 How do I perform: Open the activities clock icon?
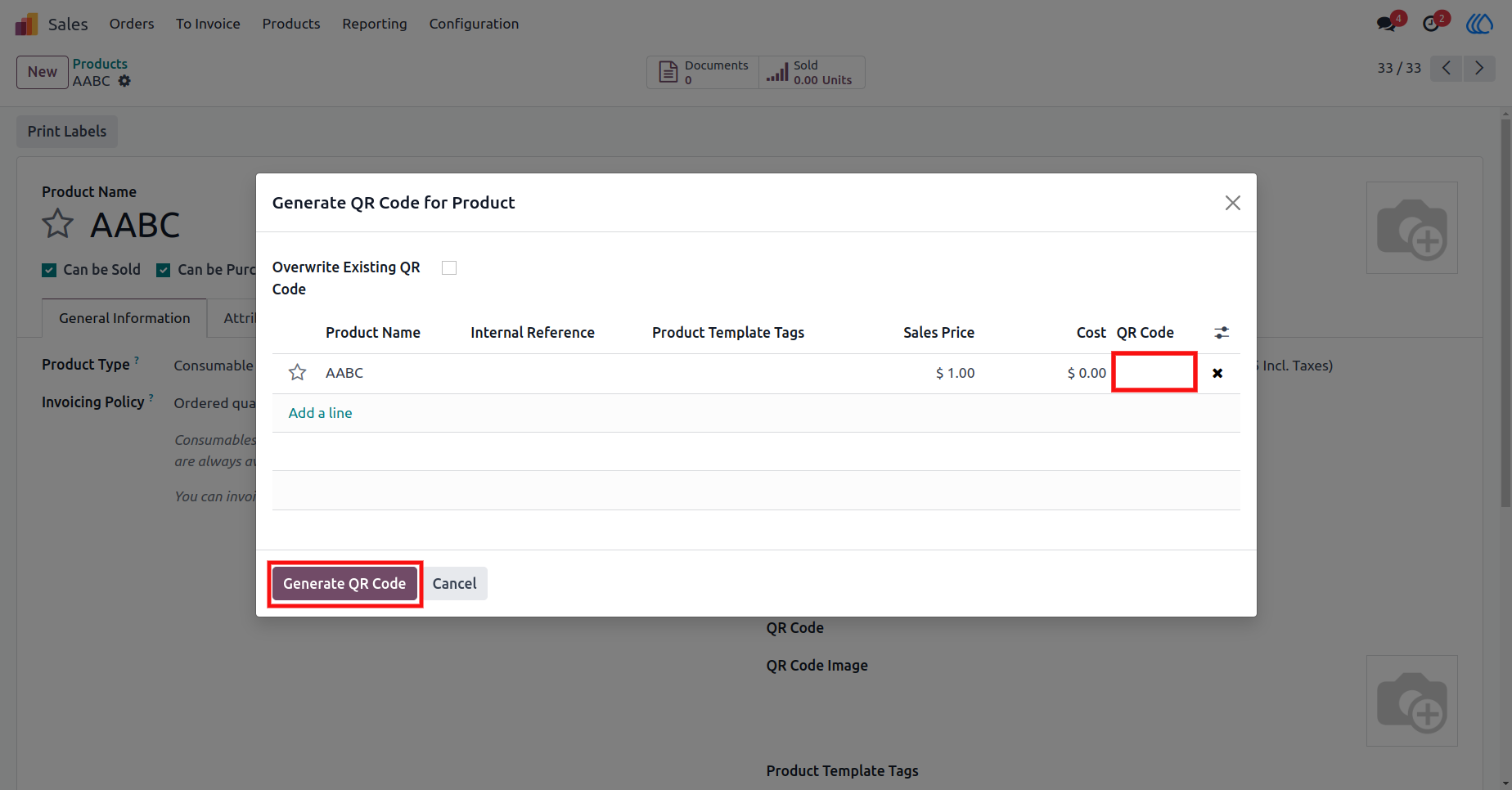pyautogui.click(x=1431, y=24)
